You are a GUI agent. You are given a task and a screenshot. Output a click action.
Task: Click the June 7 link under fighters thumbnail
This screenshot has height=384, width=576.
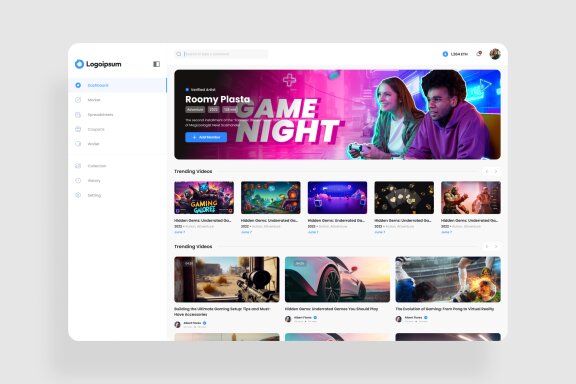point(446,232)
